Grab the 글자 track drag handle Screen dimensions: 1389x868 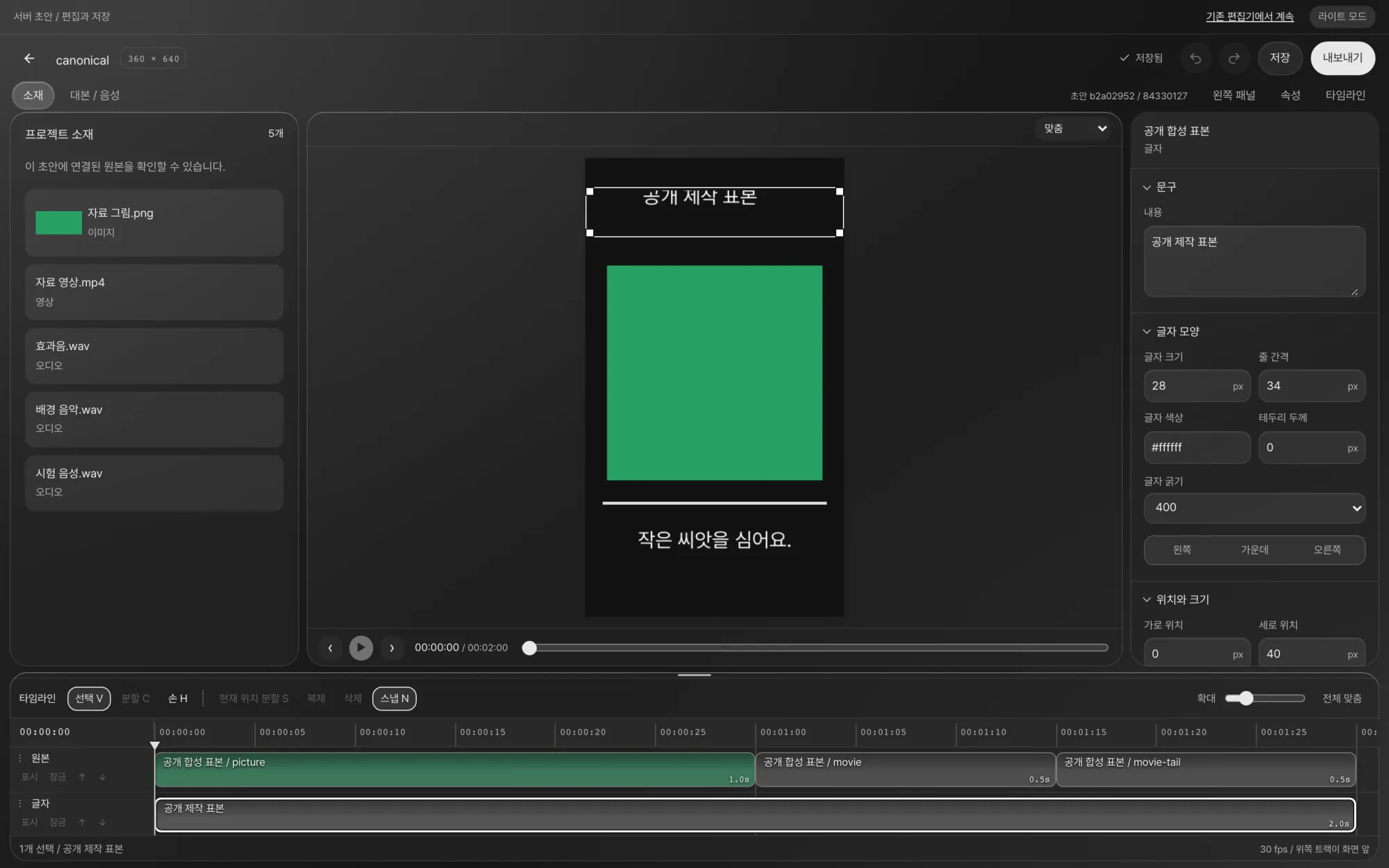click(20, 803)
